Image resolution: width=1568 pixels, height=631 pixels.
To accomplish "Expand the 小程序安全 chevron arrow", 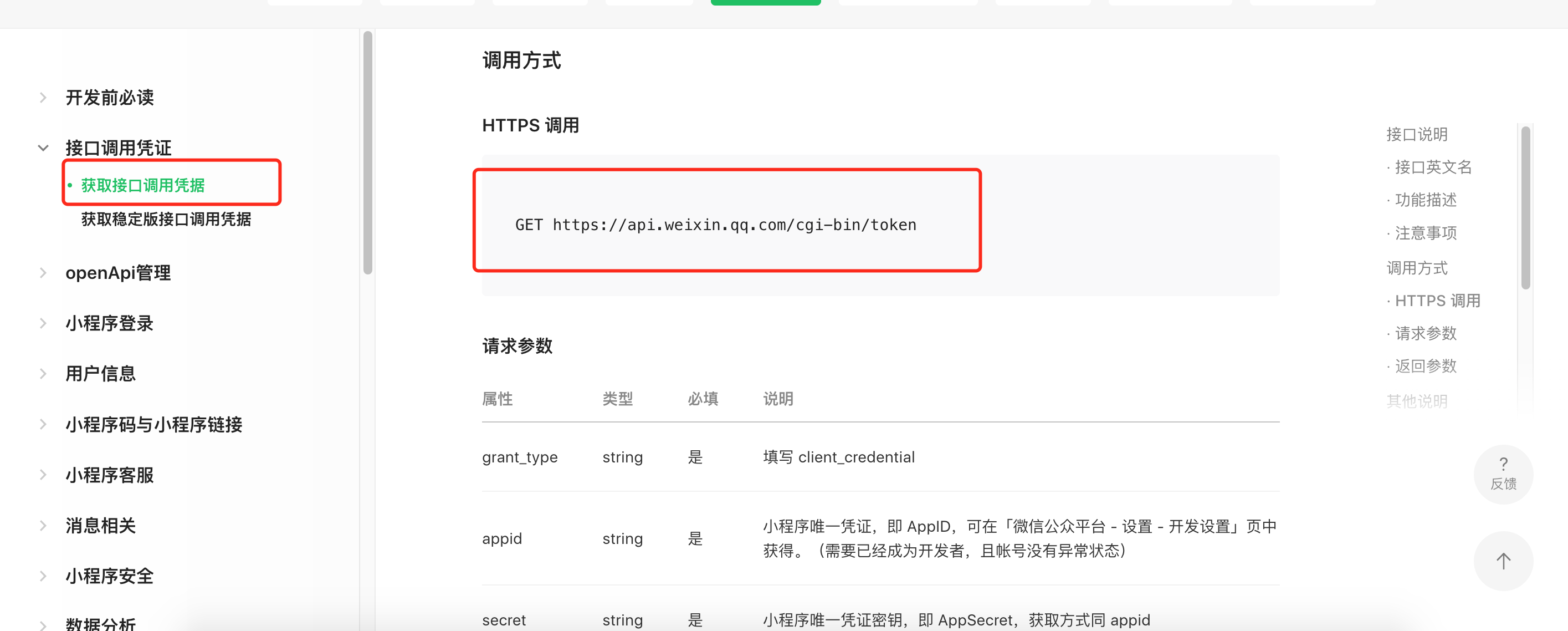I will click(43, 576).
